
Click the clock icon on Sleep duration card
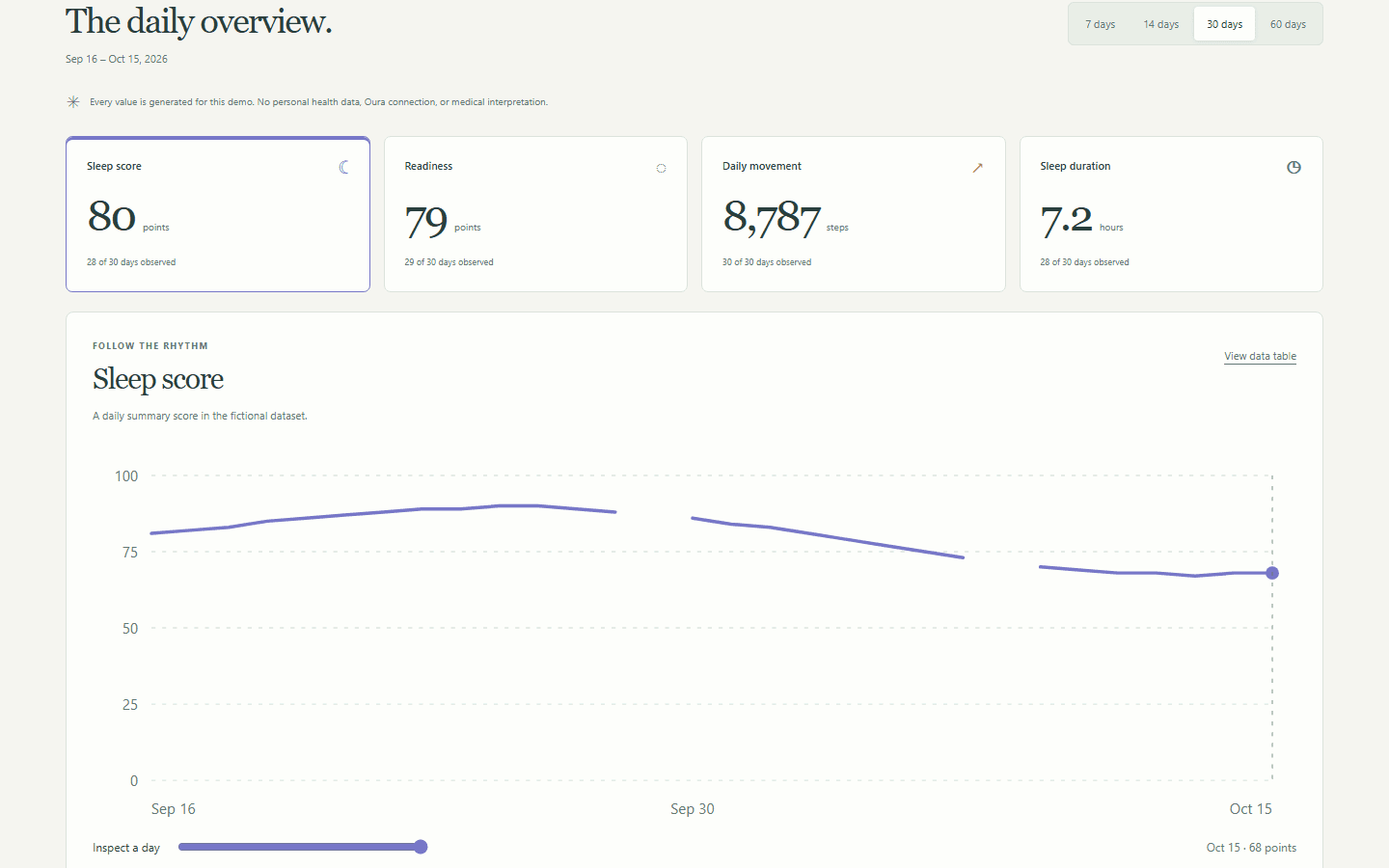(1294, 168)
